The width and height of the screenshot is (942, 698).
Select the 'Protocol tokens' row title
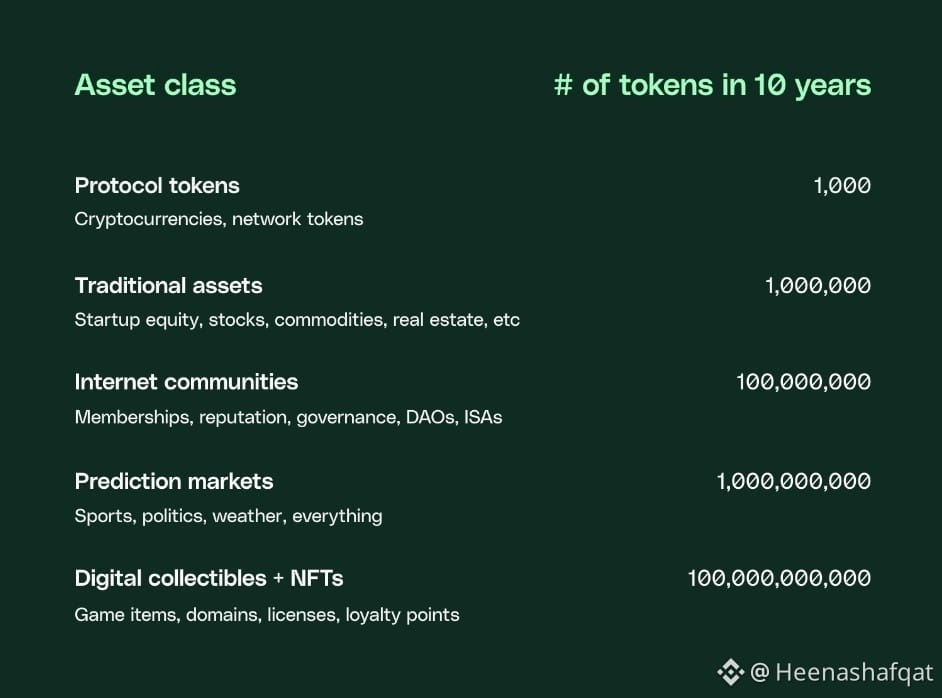pos(157,186)
